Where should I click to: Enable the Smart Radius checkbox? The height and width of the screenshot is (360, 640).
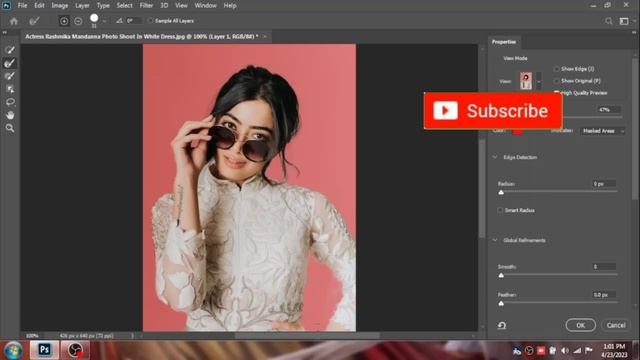500,210
